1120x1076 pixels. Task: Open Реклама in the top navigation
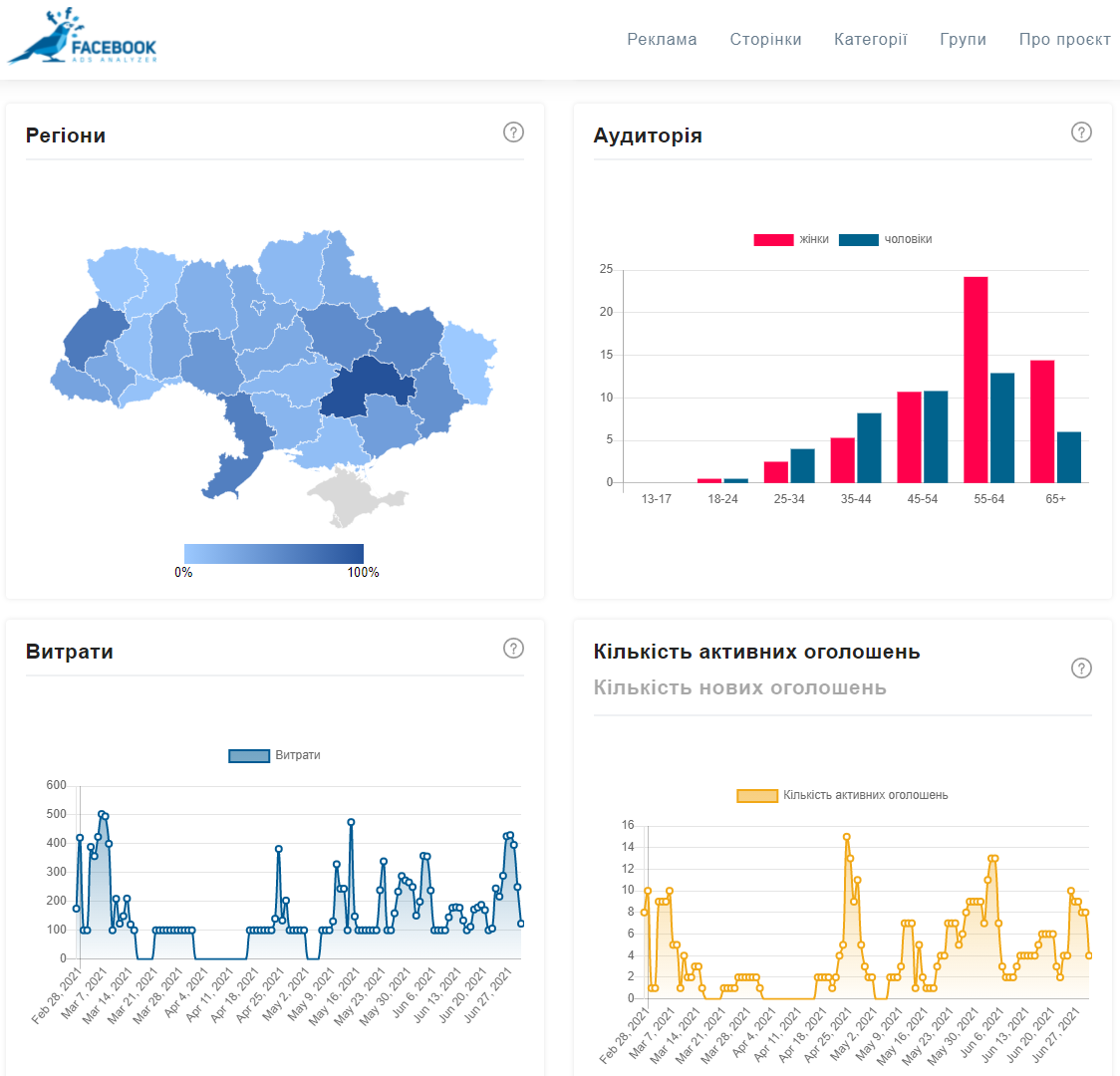pyautogui.click(x=662, y=40)
